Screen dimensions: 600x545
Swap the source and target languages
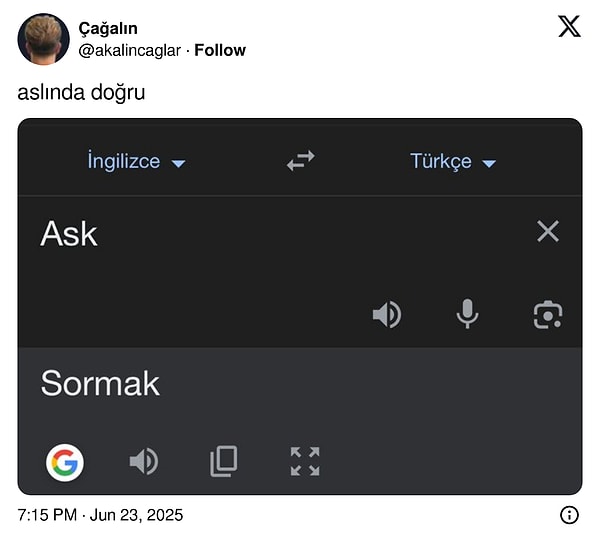coord(300,161)
